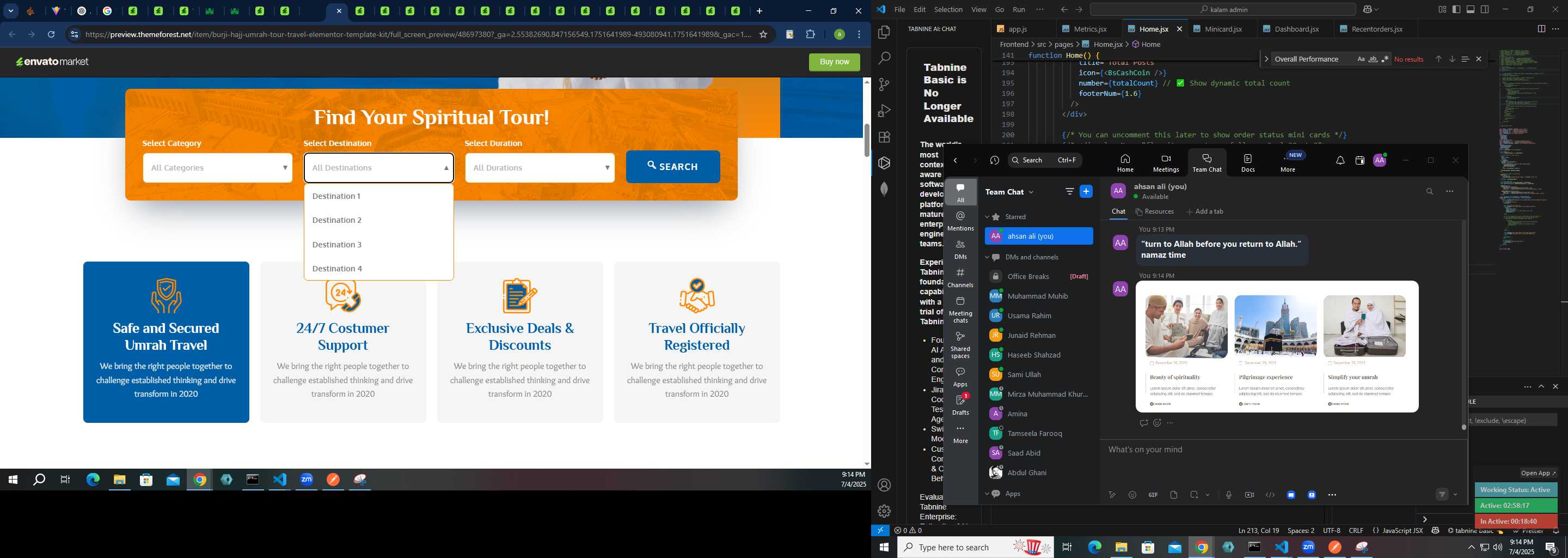1568x558 pixels.
Task: Click Zoom new chat plus button
Action: (1086, 192)
